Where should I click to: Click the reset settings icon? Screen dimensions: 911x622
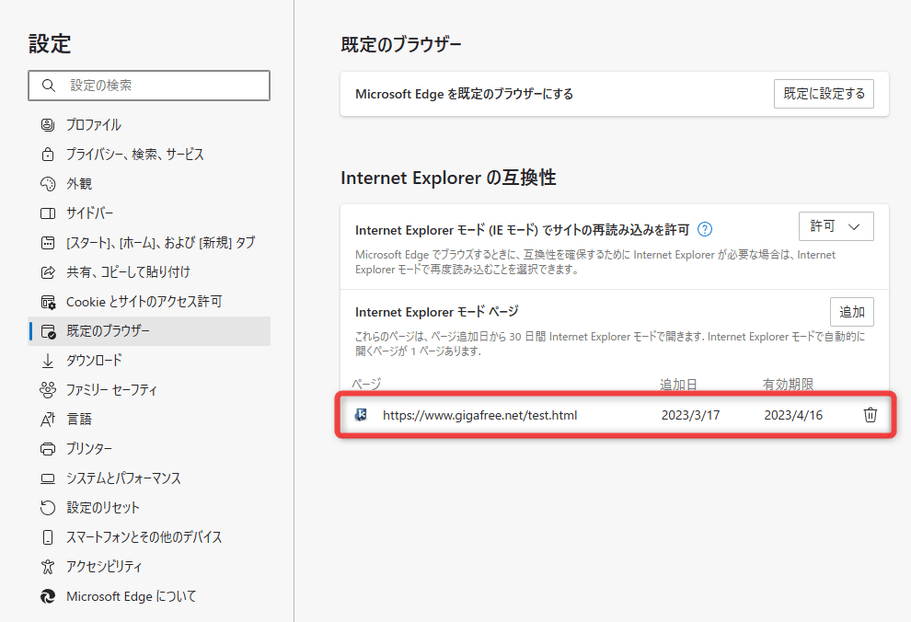pos(48,508)
